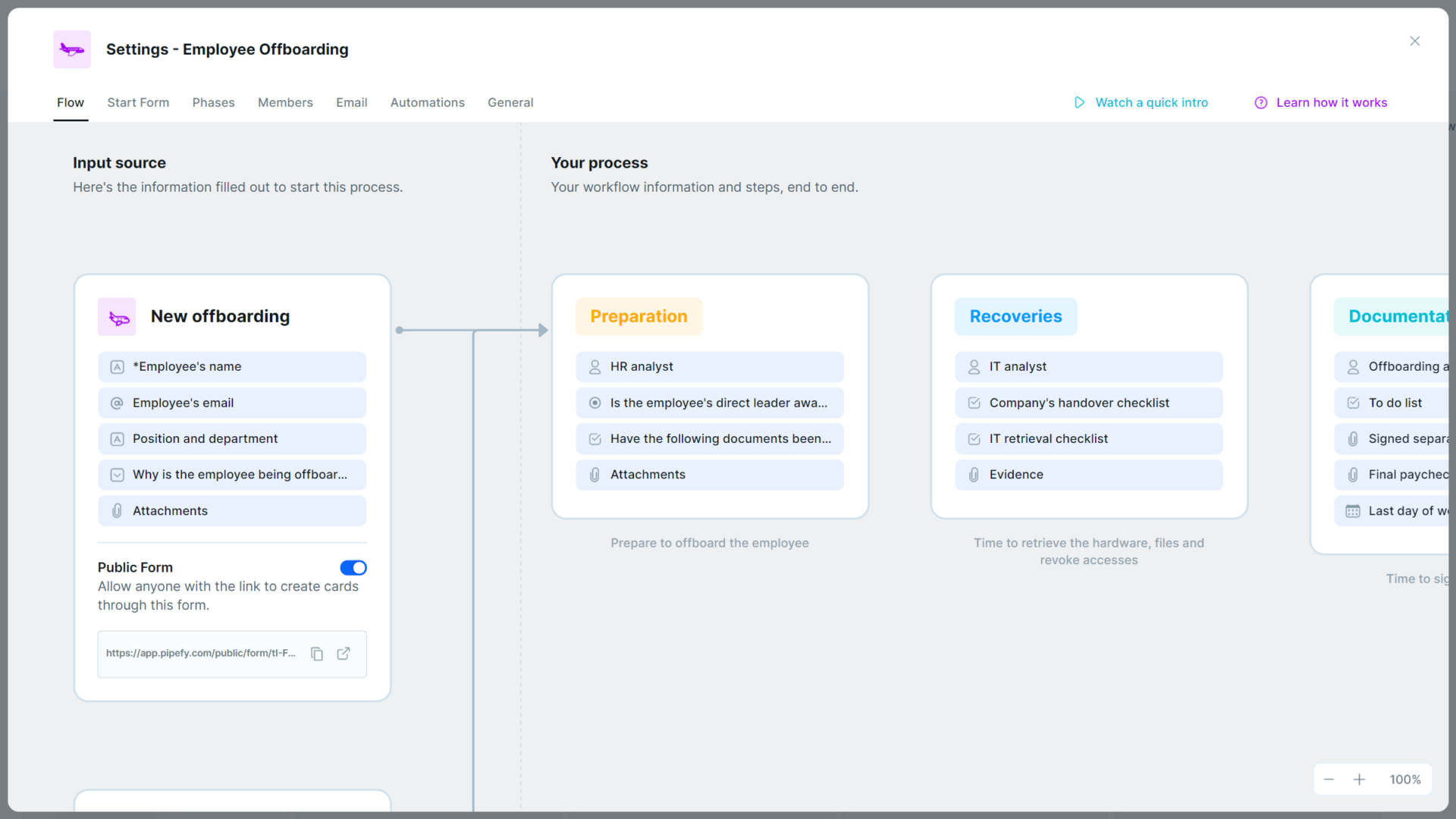Click the text field icon on Employee's name
This screenshot has height=819, width=1456.
(x=117, y=366)
